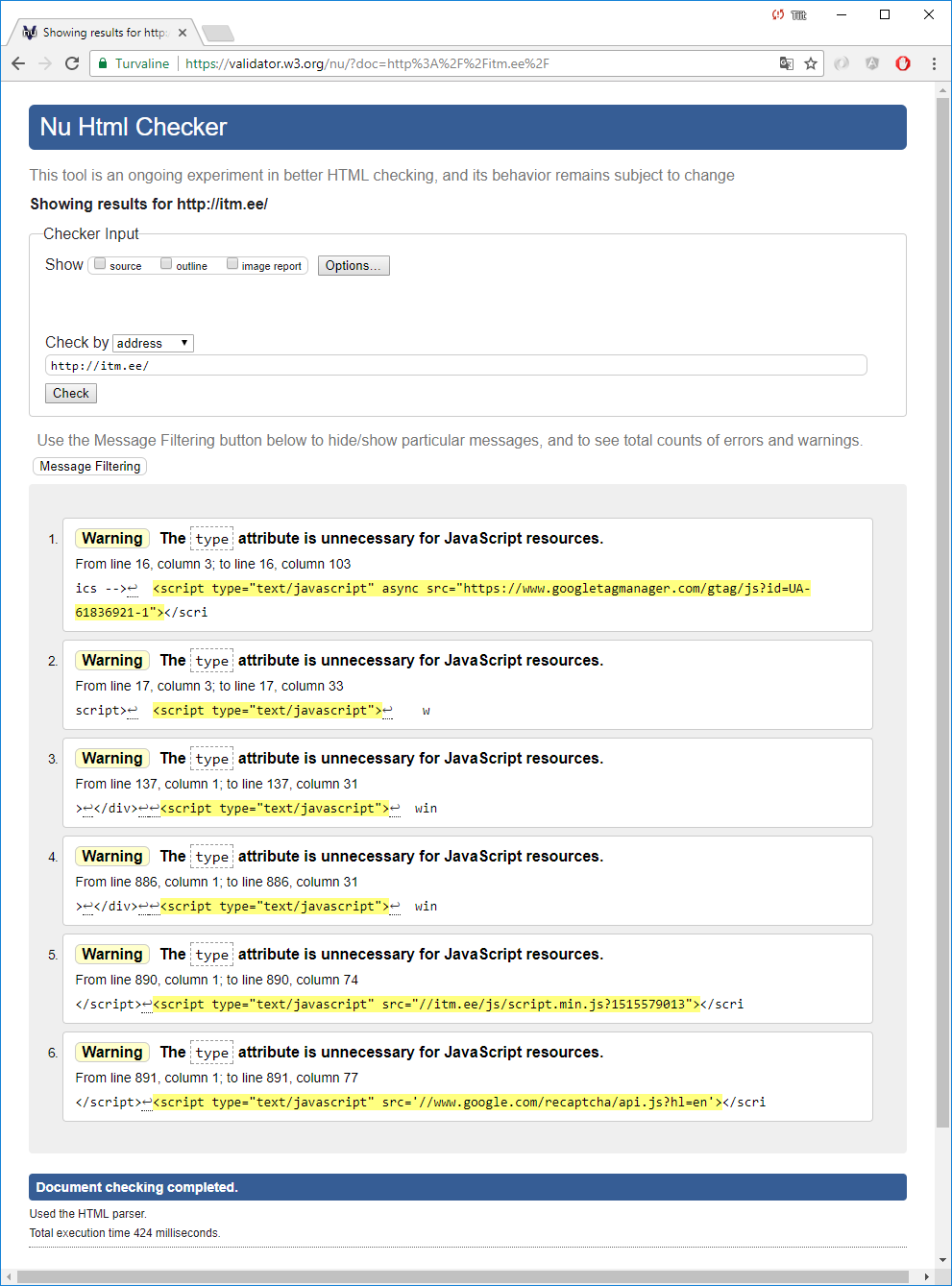This screenshot has height=1286, width=952.
Task: Tick the outline checkbox
Action: [166, 264]
